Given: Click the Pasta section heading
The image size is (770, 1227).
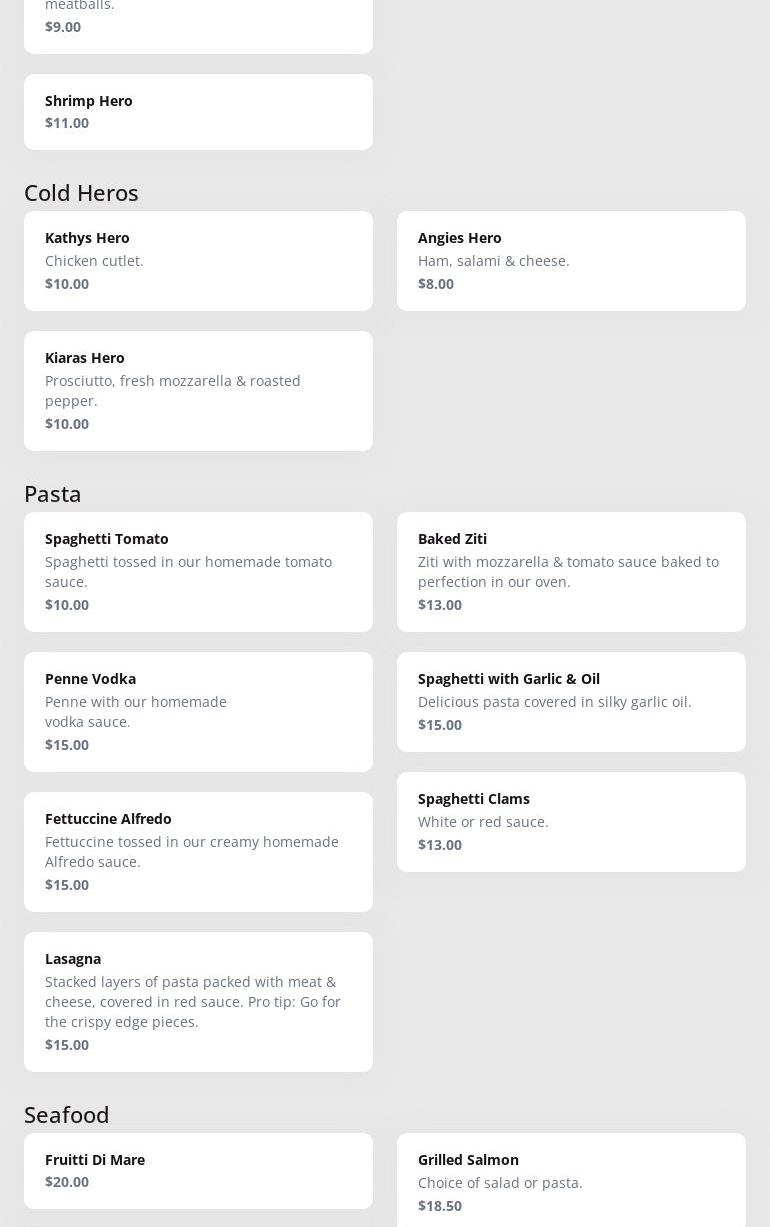Looking at the screenshot, I should (53, 493).
